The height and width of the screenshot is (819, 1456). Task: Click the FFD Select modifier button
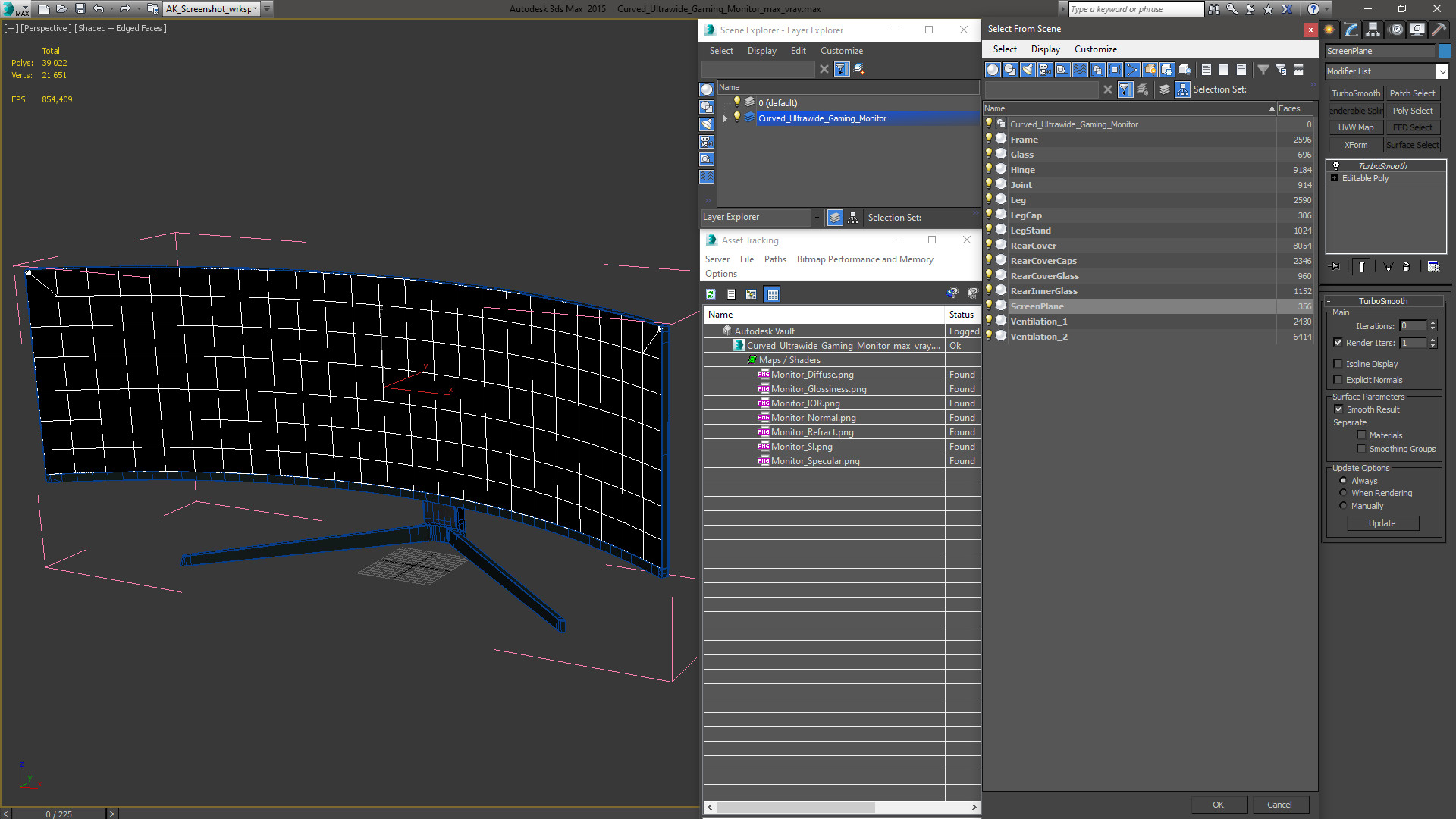(x=1413, y=127)
